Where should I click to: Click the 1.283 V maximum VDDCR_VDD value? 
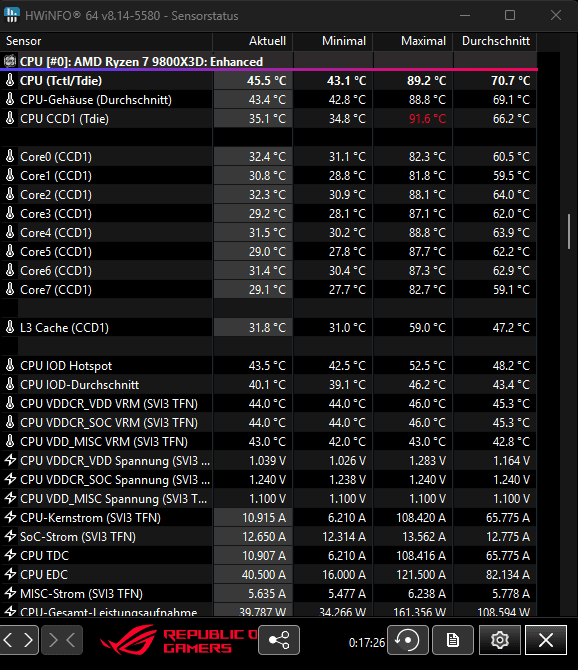click(x=427, y=461)
